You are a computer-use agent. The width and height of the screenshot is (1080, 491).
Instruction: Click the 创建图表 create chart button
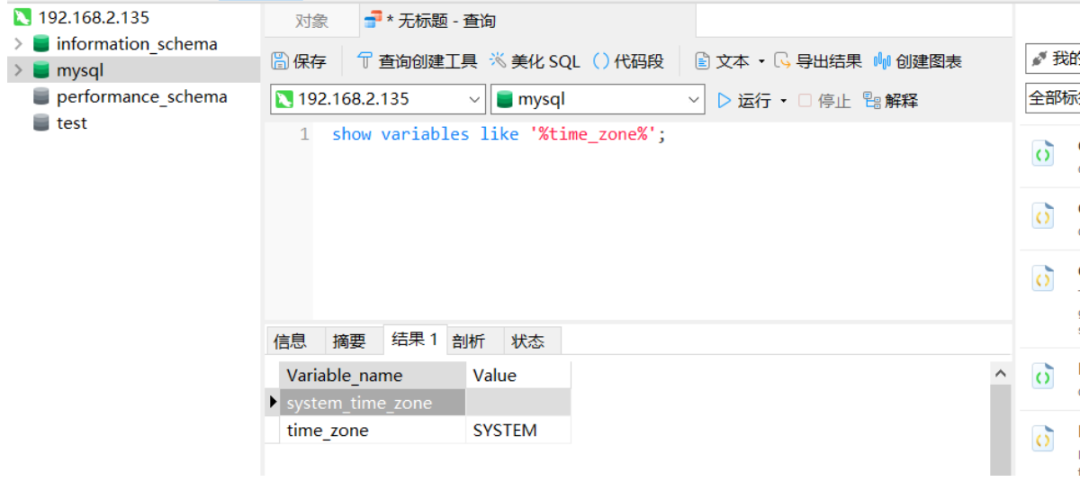coord(917,61)
